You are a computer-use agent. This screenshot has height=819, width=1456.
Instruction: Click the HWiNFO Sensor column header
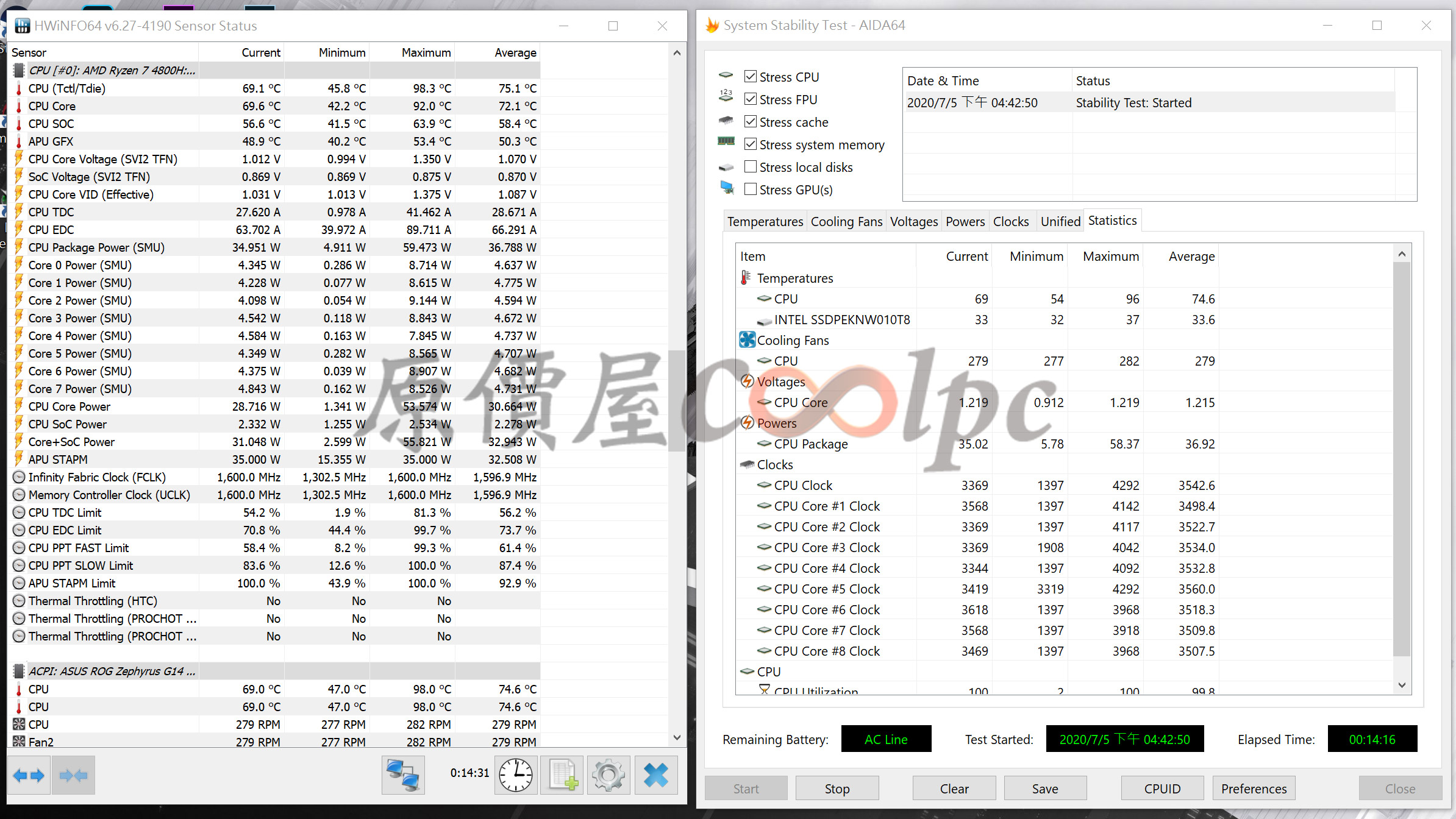click(x=104, y=52)
